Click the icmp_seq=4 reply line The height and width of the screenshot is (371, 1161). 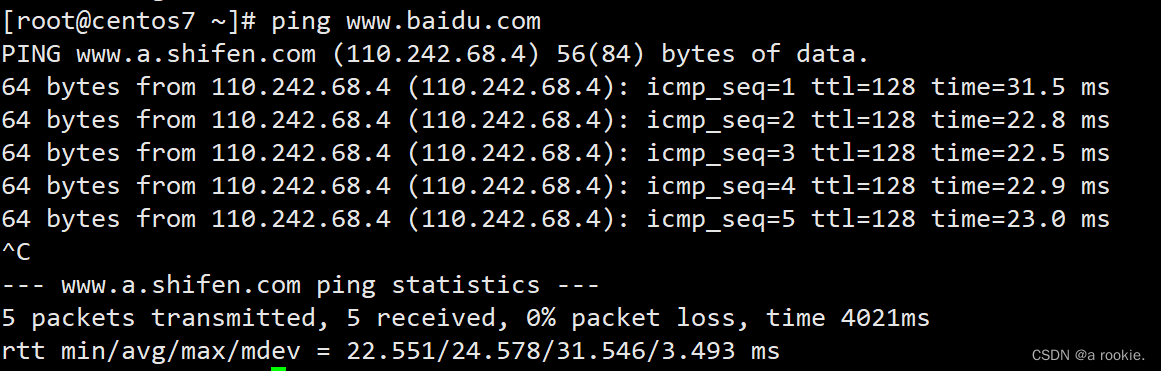(x=555, y=187)
